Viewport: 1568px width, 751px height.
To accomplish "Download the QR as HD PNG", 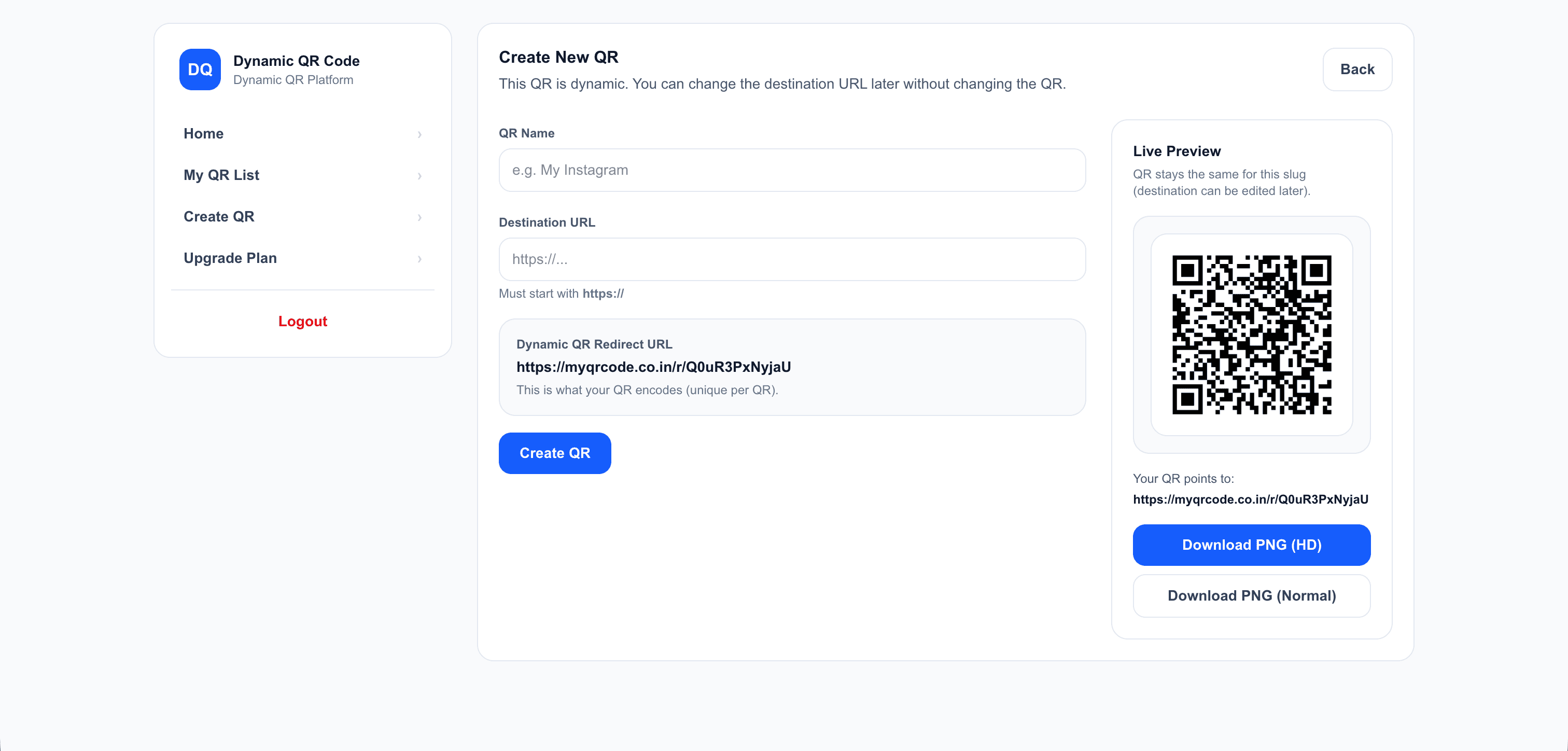I will click(1252, 545).
